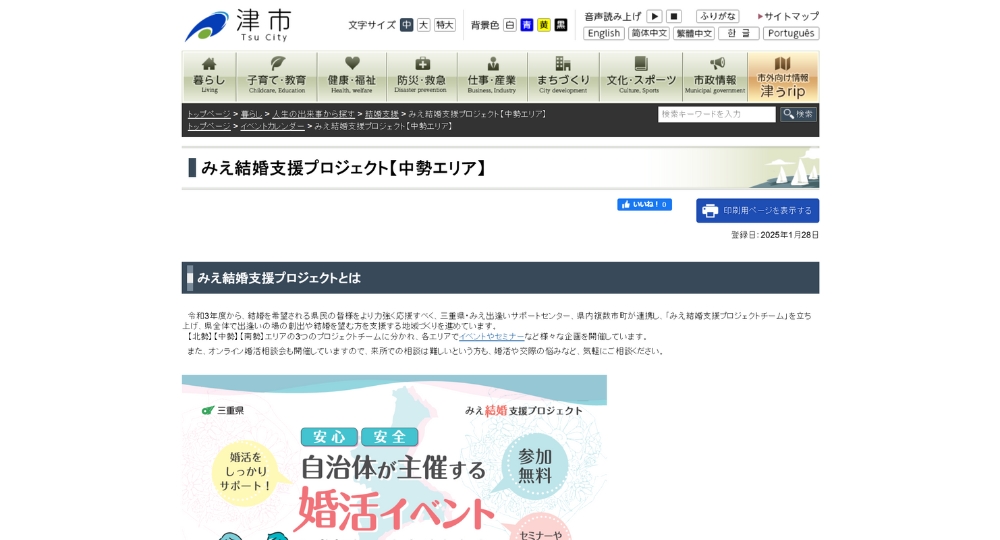Select the page title みえ結婚支援プロジェクト【中勢エリア】
The height and width of the screenshot is (540, 1000).
point(344,168)
